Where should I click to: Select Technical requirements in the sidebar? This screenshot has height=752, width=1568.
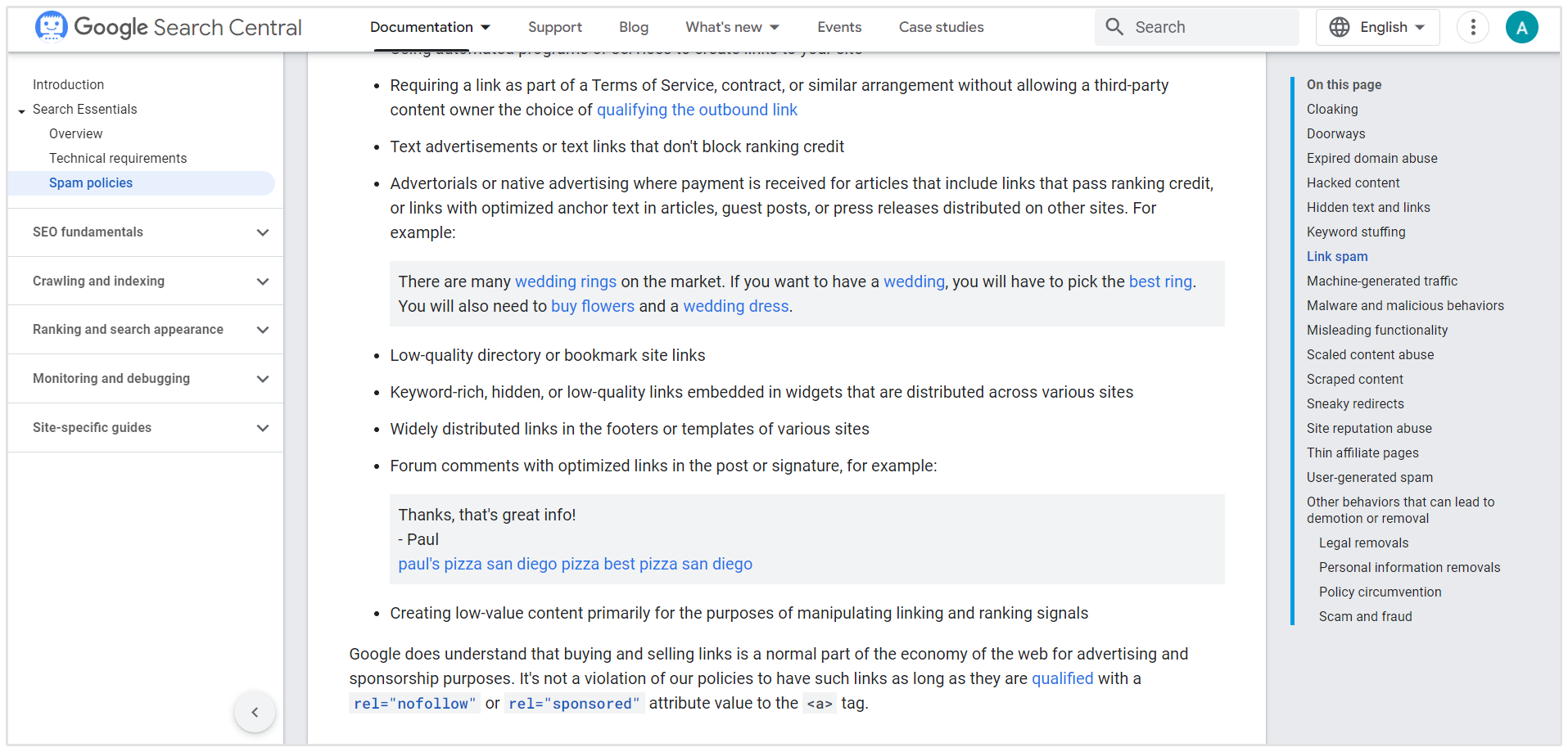118,158
